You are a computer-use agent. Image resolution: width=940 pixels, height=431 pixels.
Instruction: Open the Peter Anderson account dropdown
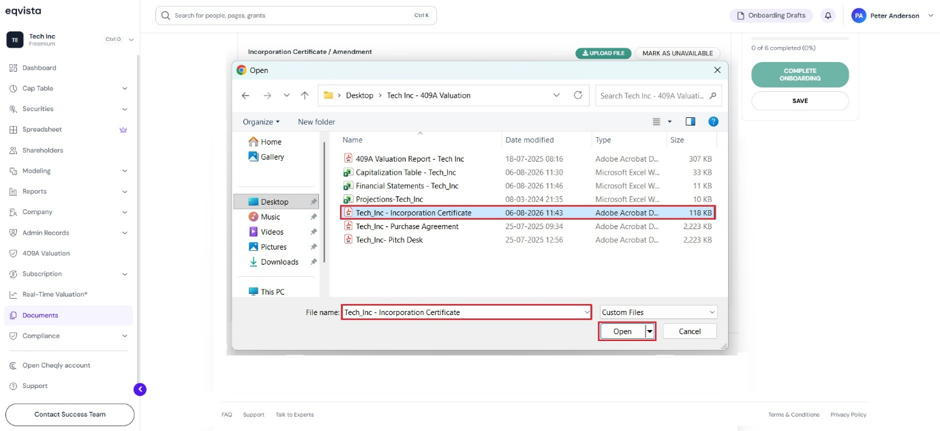coord(891,16)
